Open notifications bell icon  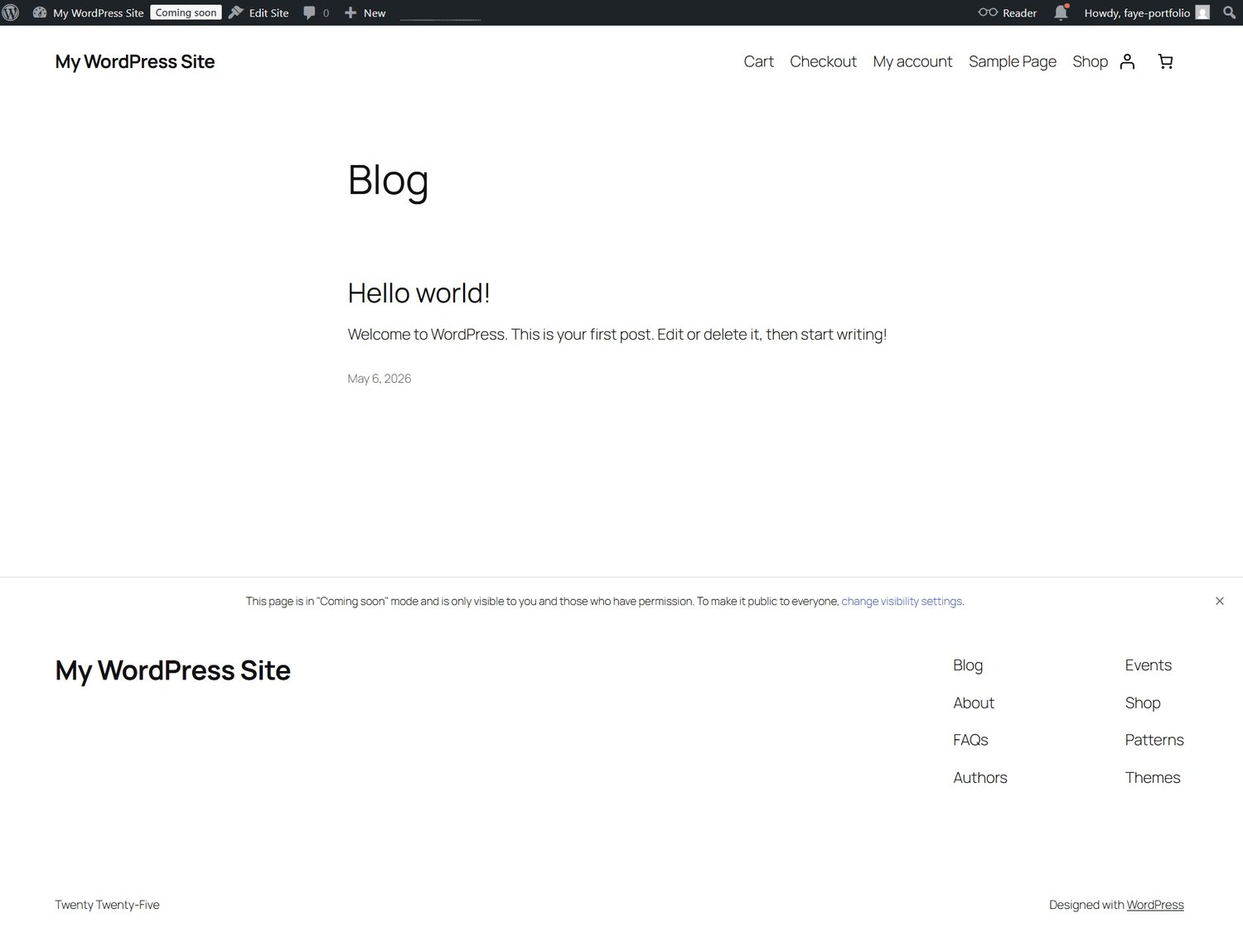[x=1061, y=12]
